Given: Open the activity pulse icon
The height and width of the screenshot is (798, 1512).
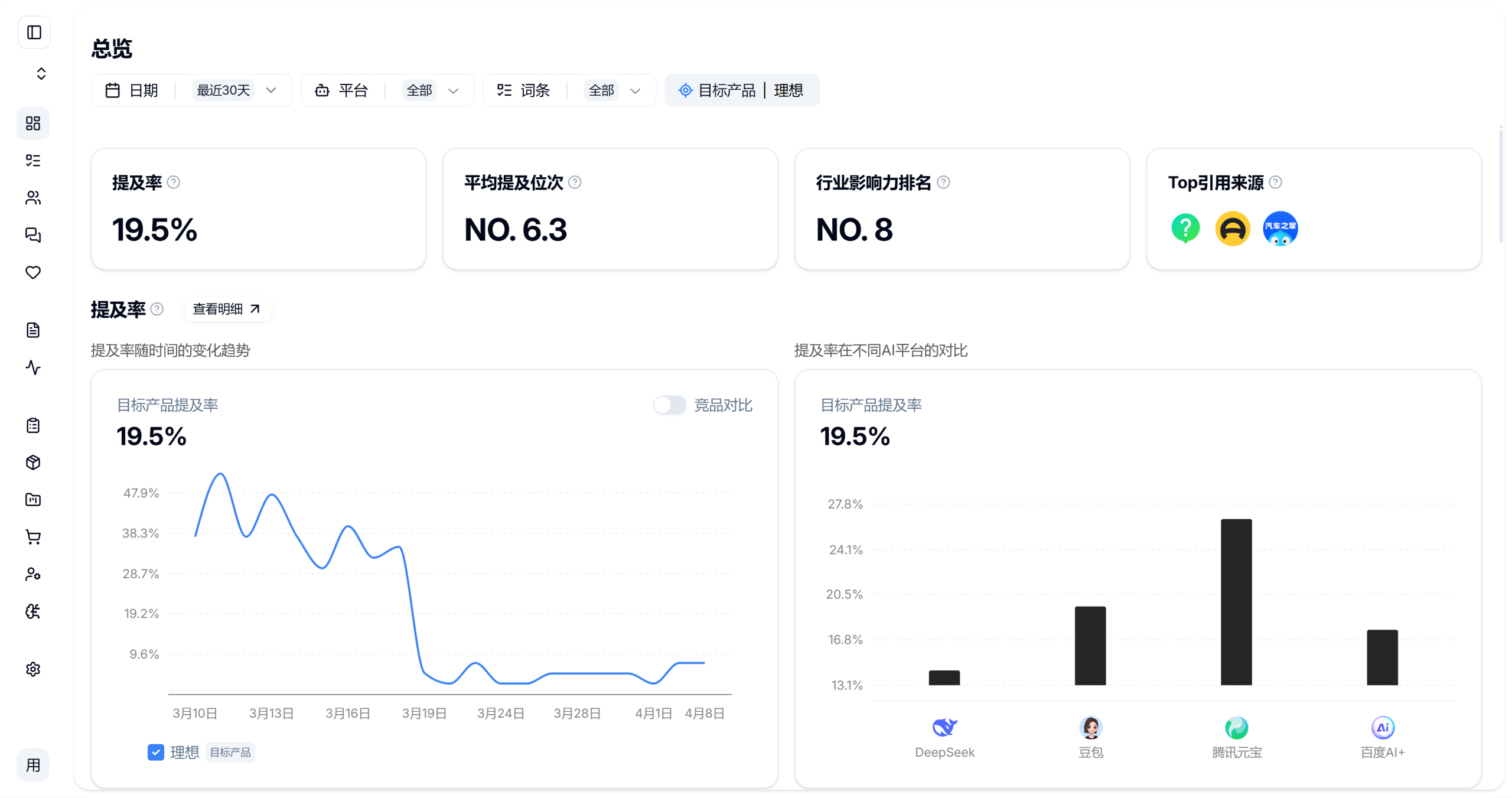Looking at the screenshot, I should tap(33, 368).
